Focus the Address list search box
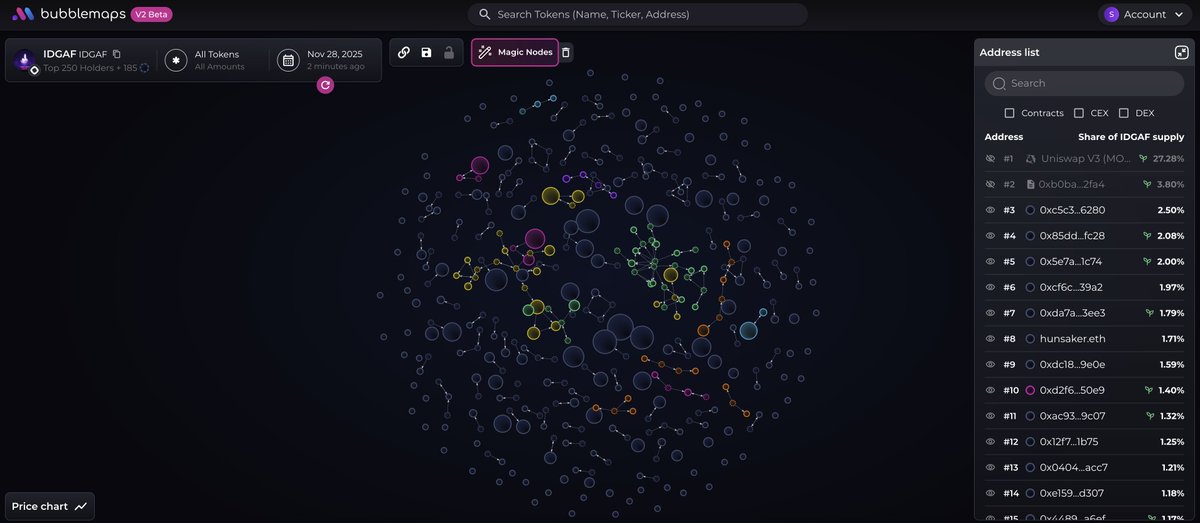The height and width of the screenshot is (523, 1200). click(1083, 84)
